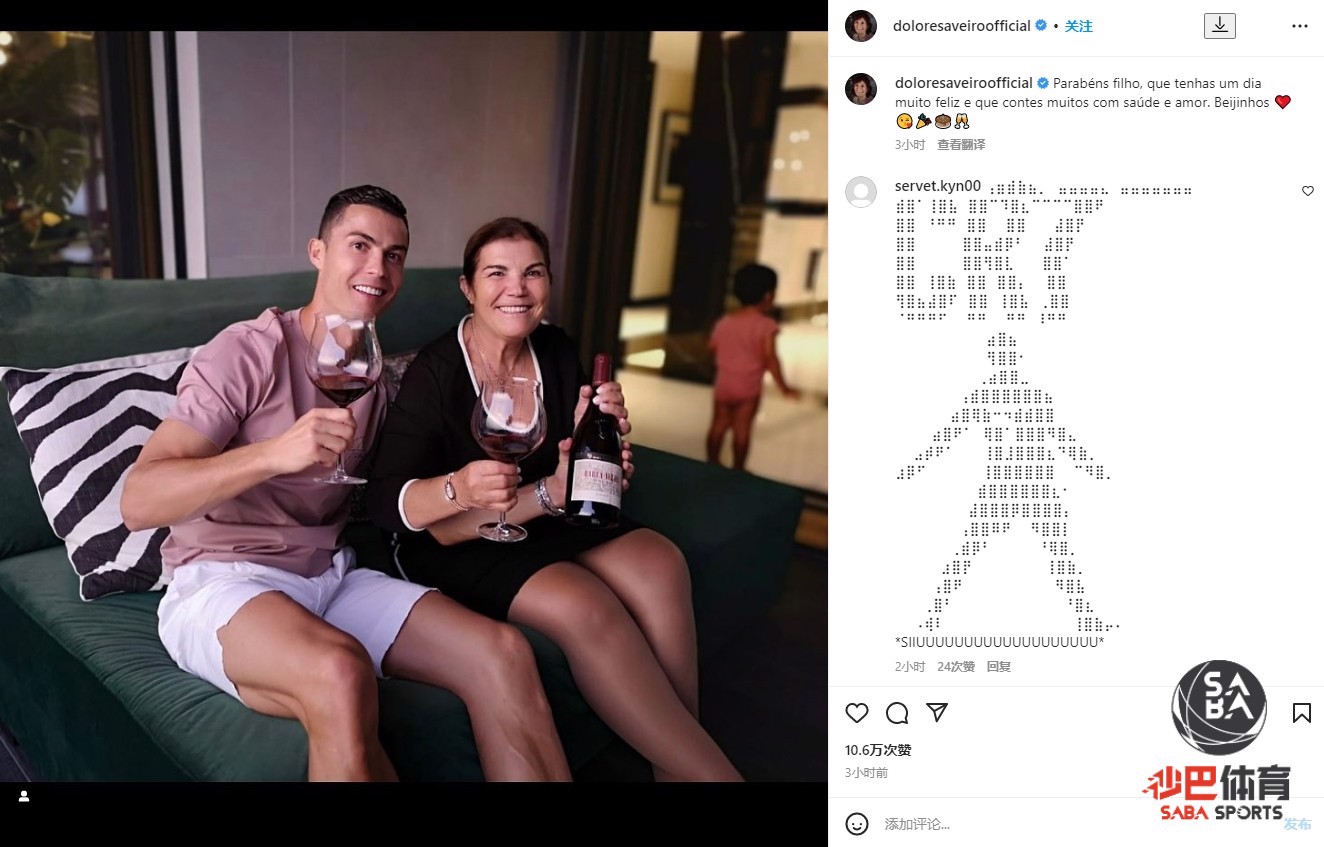Reply to comment with 回复
Screen dimensions: 1324x847
pos(999,666)
